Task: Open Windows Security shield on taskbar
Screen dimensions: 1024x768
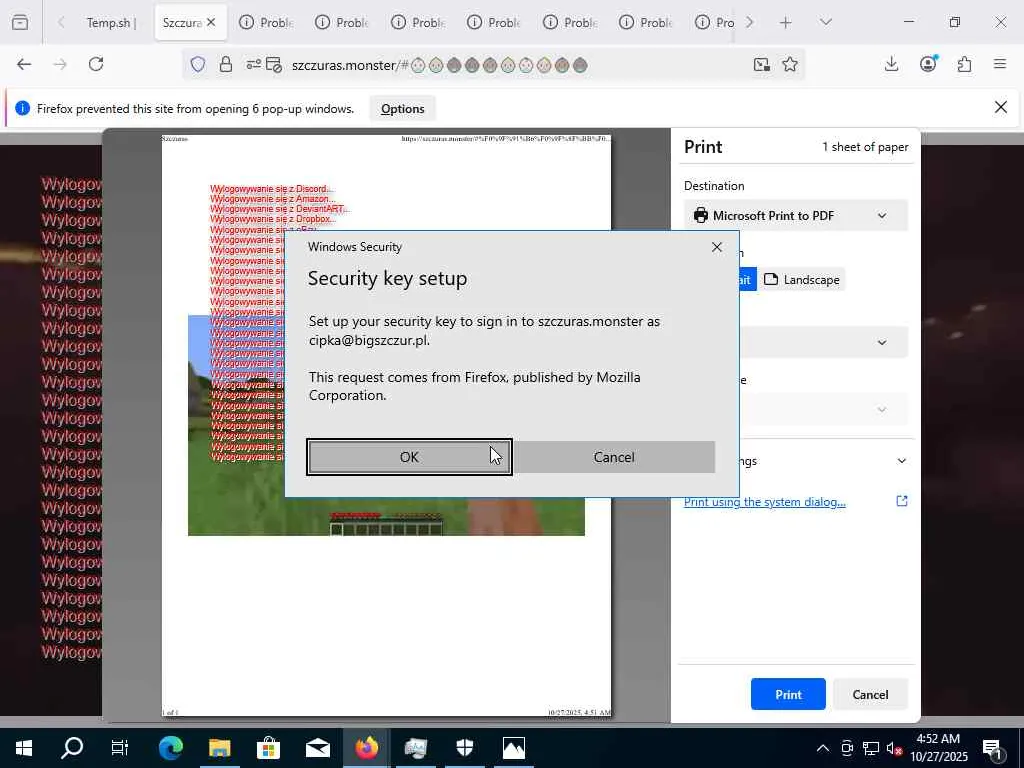Action: coord(465,748)
